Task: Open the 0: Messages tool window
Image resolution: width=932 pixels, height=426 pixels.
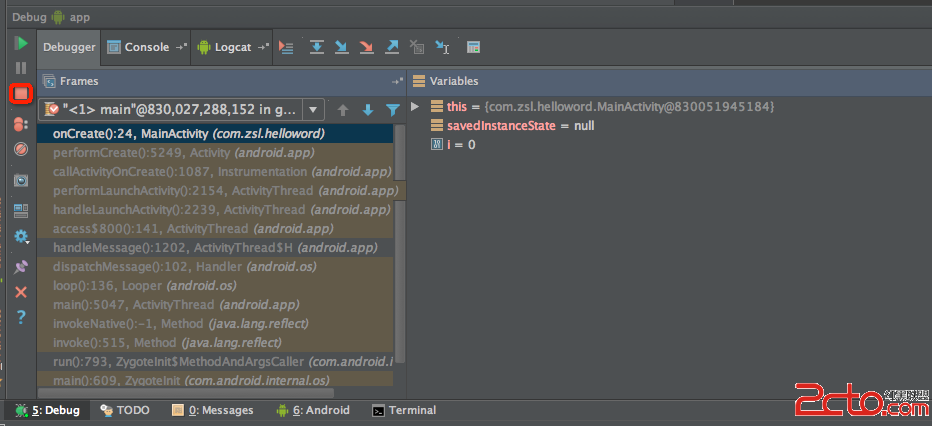Action: (212, 410)
